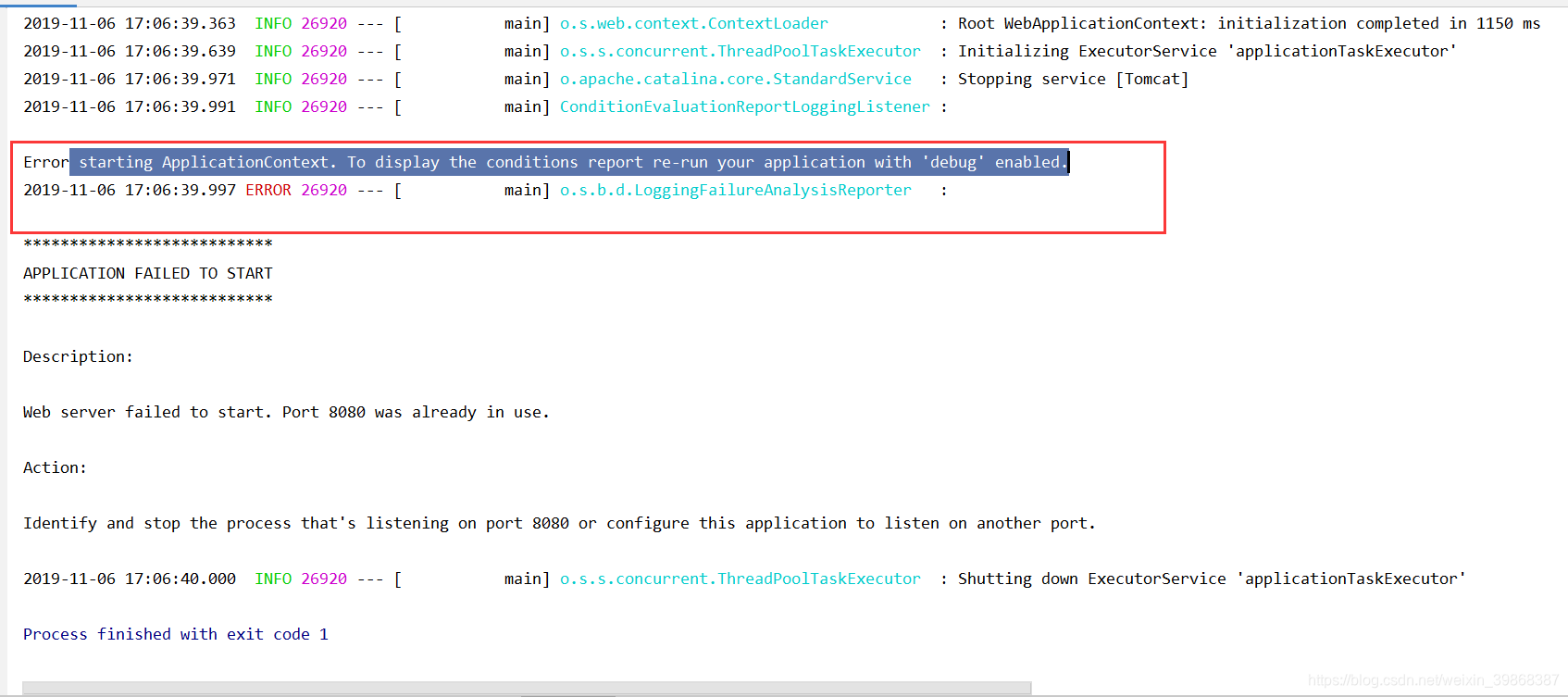Image resolution: width=1568 pixels, height=697 pixels.
Task: Click the row of asterisks above APPLICATION FAILED
Action: pyautogui.click(x=148, y=243)
